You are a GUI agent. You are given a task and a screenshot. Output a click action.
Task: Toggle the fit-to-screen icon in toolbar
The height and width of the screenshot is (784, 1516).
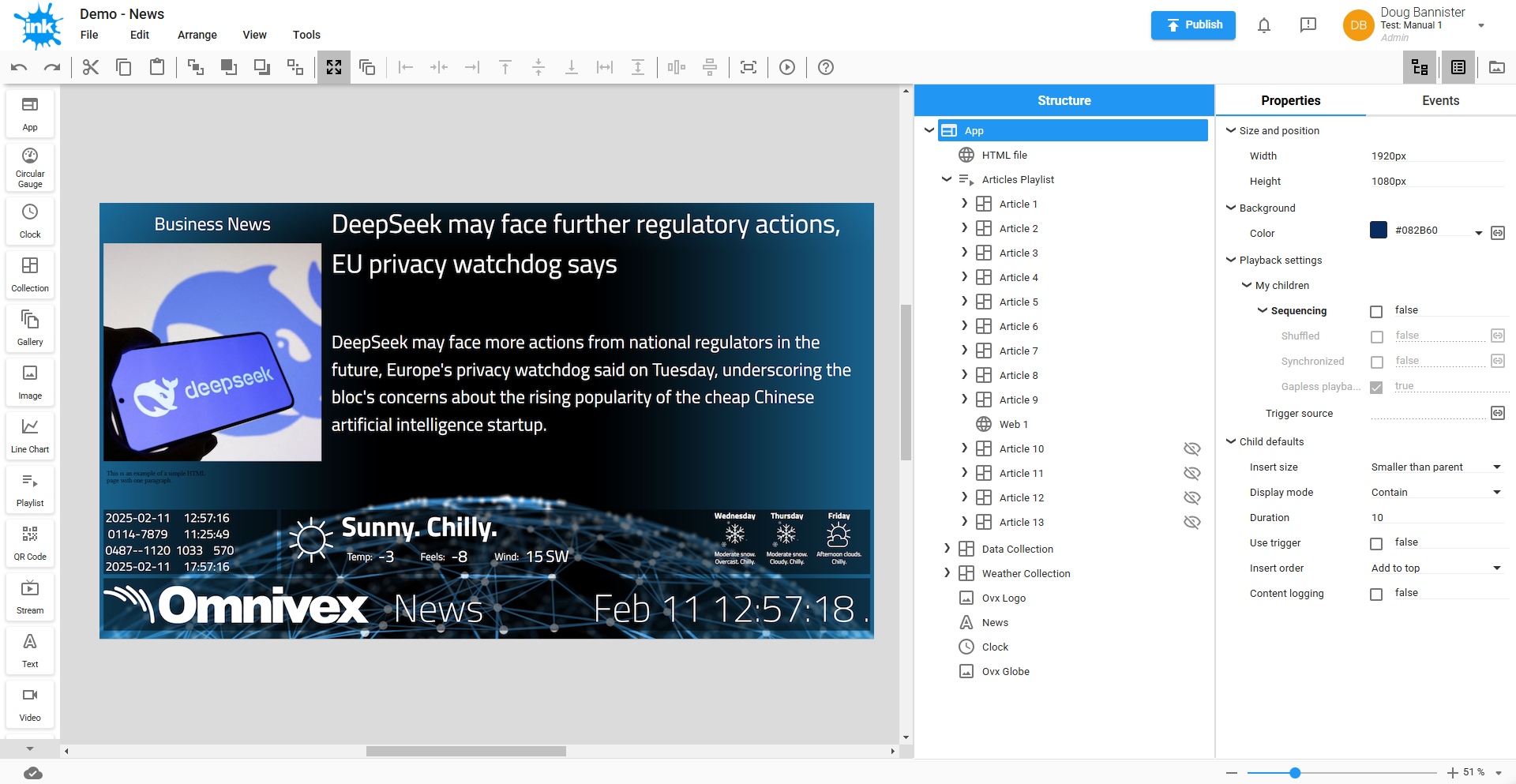[x=334, y=67]
